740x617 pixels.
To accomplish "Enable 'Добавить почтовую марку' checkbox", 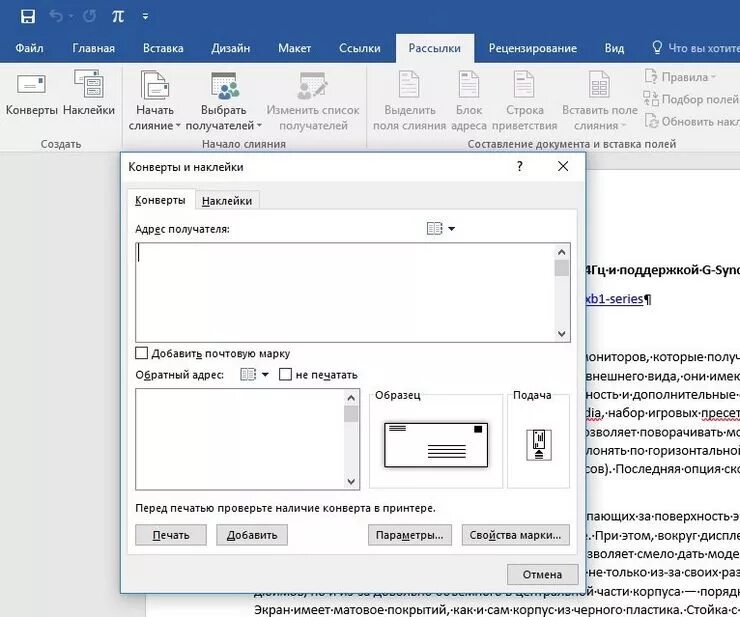I will [141, 353].
